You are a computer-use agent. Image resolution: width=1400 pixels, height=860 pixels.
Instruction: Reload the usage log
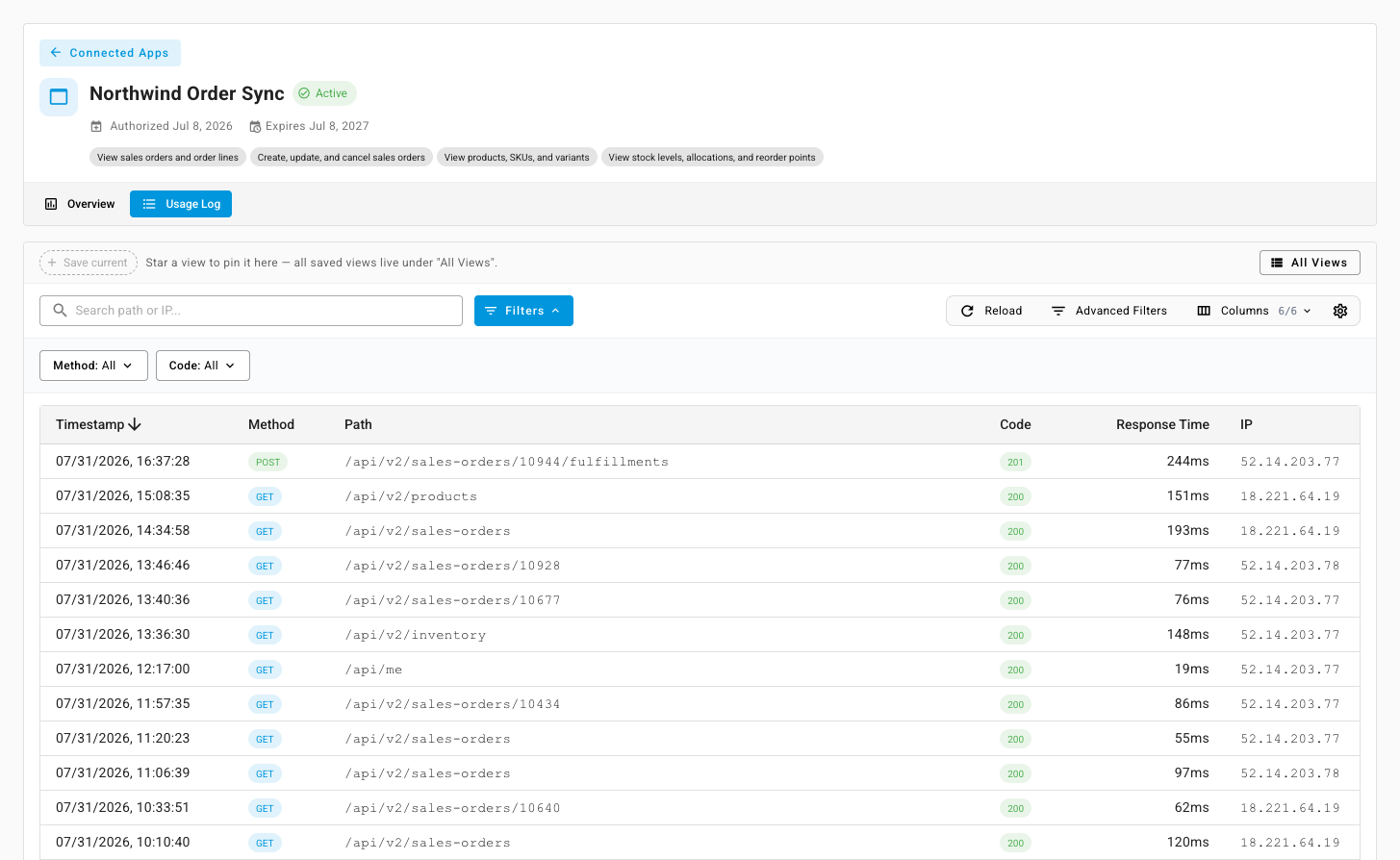pyautogui.click(x=991, y=311)
